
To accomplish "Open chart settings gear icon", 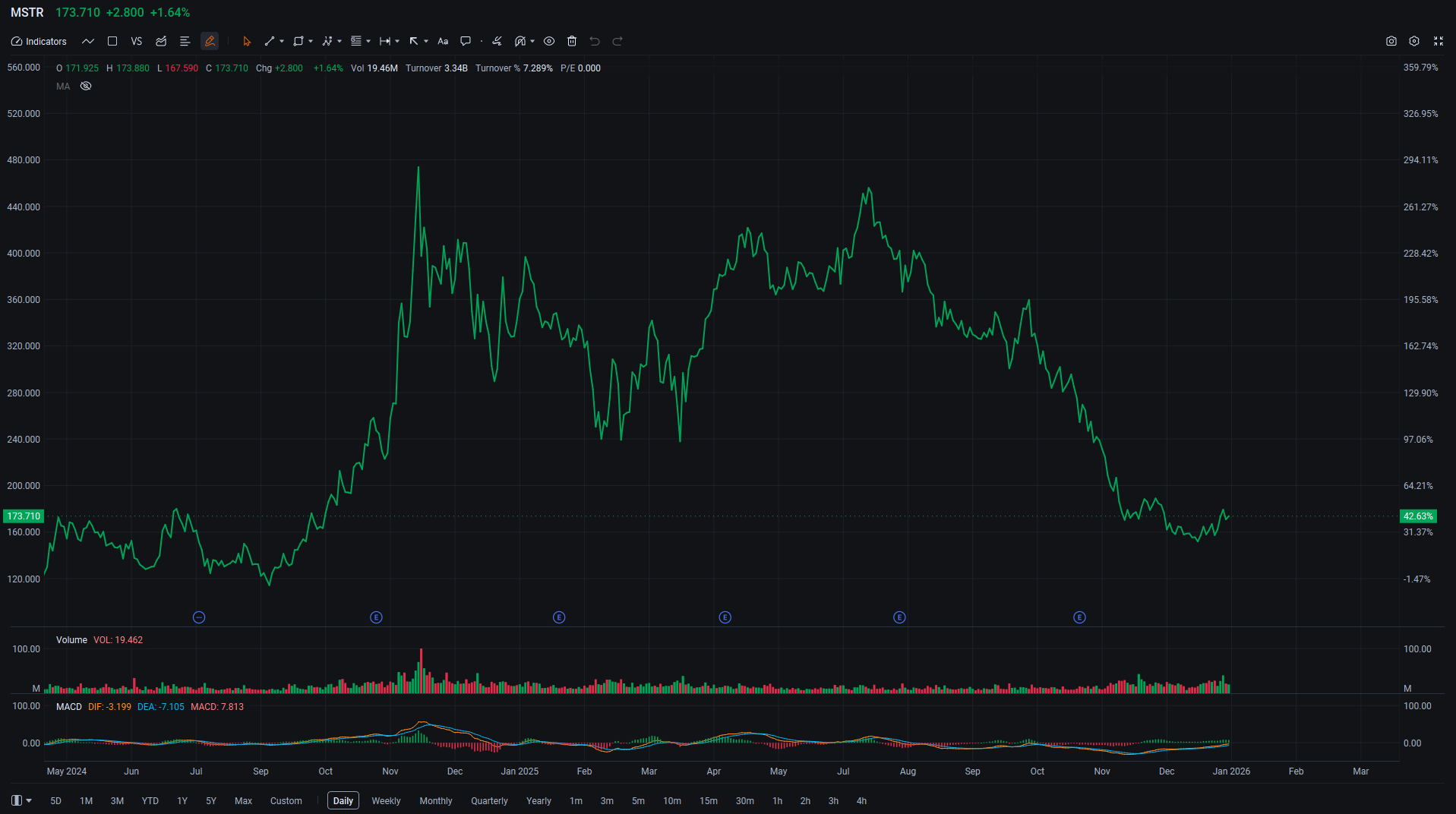I will pyautogui.click(x=1413, y=42).
